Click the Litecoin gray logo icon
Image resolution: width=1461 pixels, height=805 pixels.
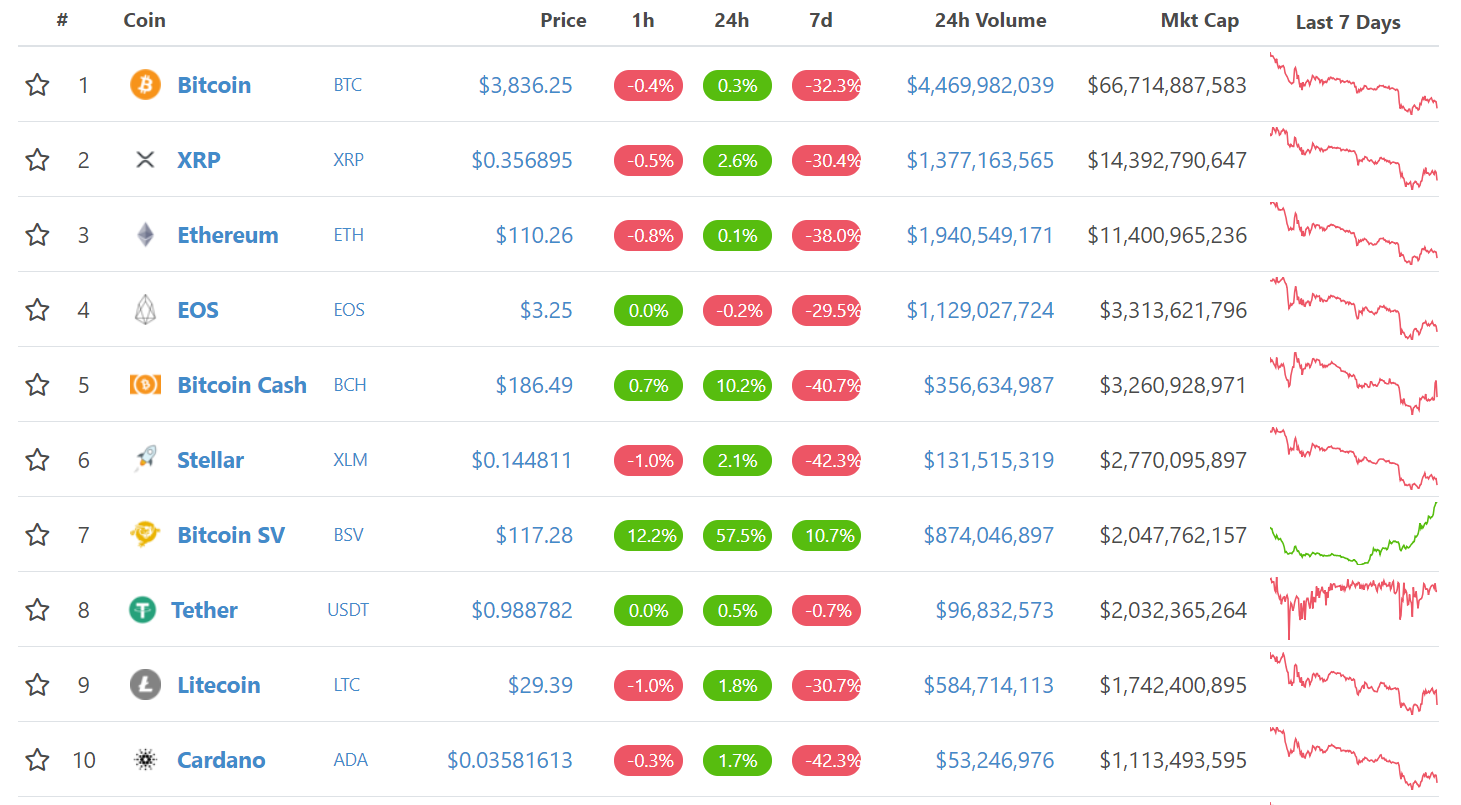(x=145, y=685)
